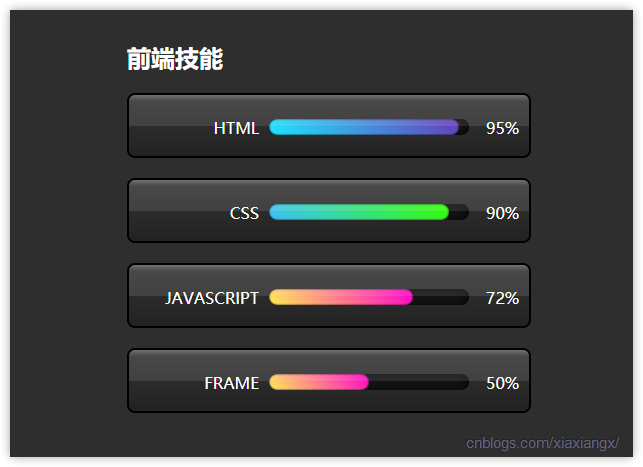Open the cnblogs.com/xiaxiangx/ watermark link
This screenshot has height=467, width=643.
tap(542, 443)
